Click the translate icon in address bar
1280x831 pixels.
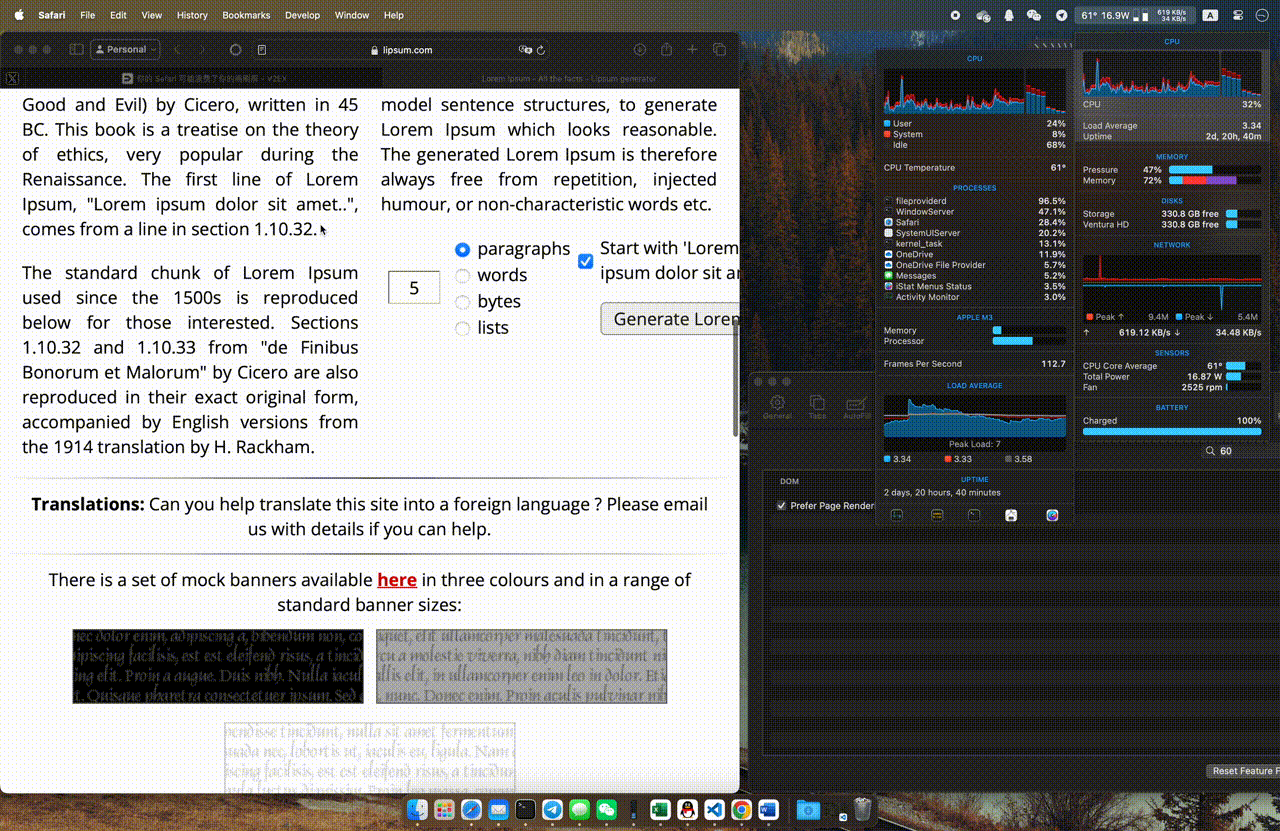(x=524, y=50)
